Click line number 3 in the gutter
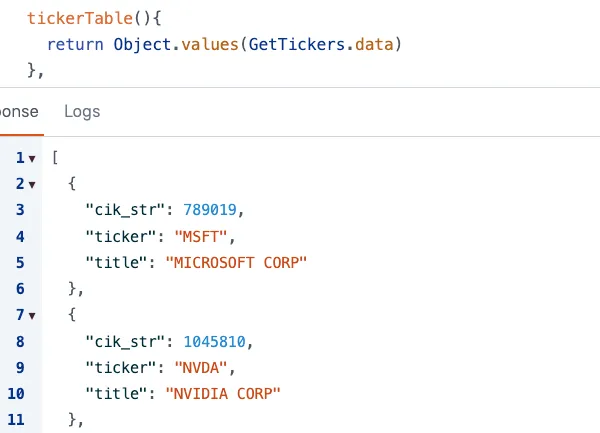Viewport: 600px width, 433px height. (x=20, y=211)
